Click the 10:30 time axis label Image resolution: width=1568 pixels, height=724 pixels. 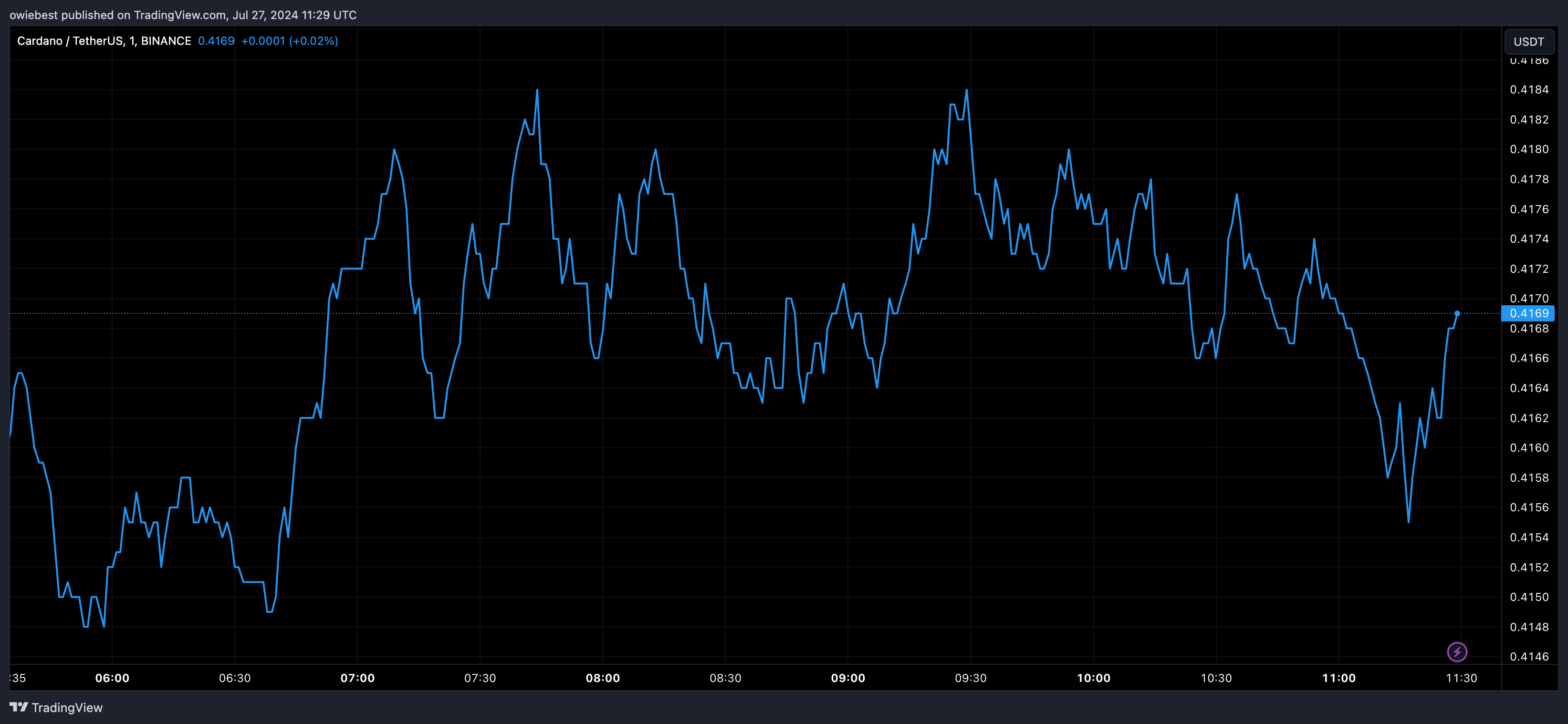1216,678
